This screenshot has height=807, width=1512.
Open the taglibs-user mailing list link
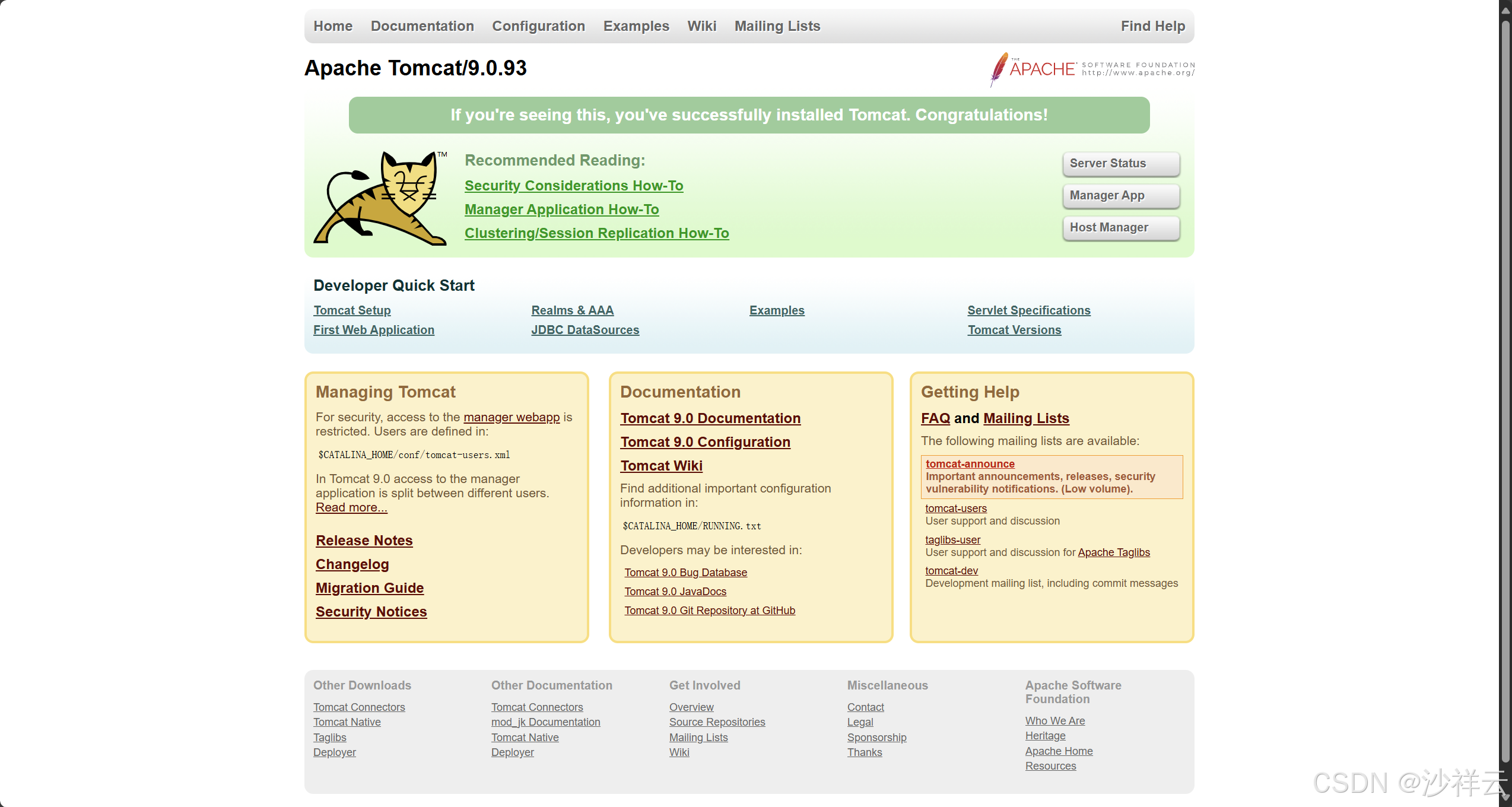953,540
